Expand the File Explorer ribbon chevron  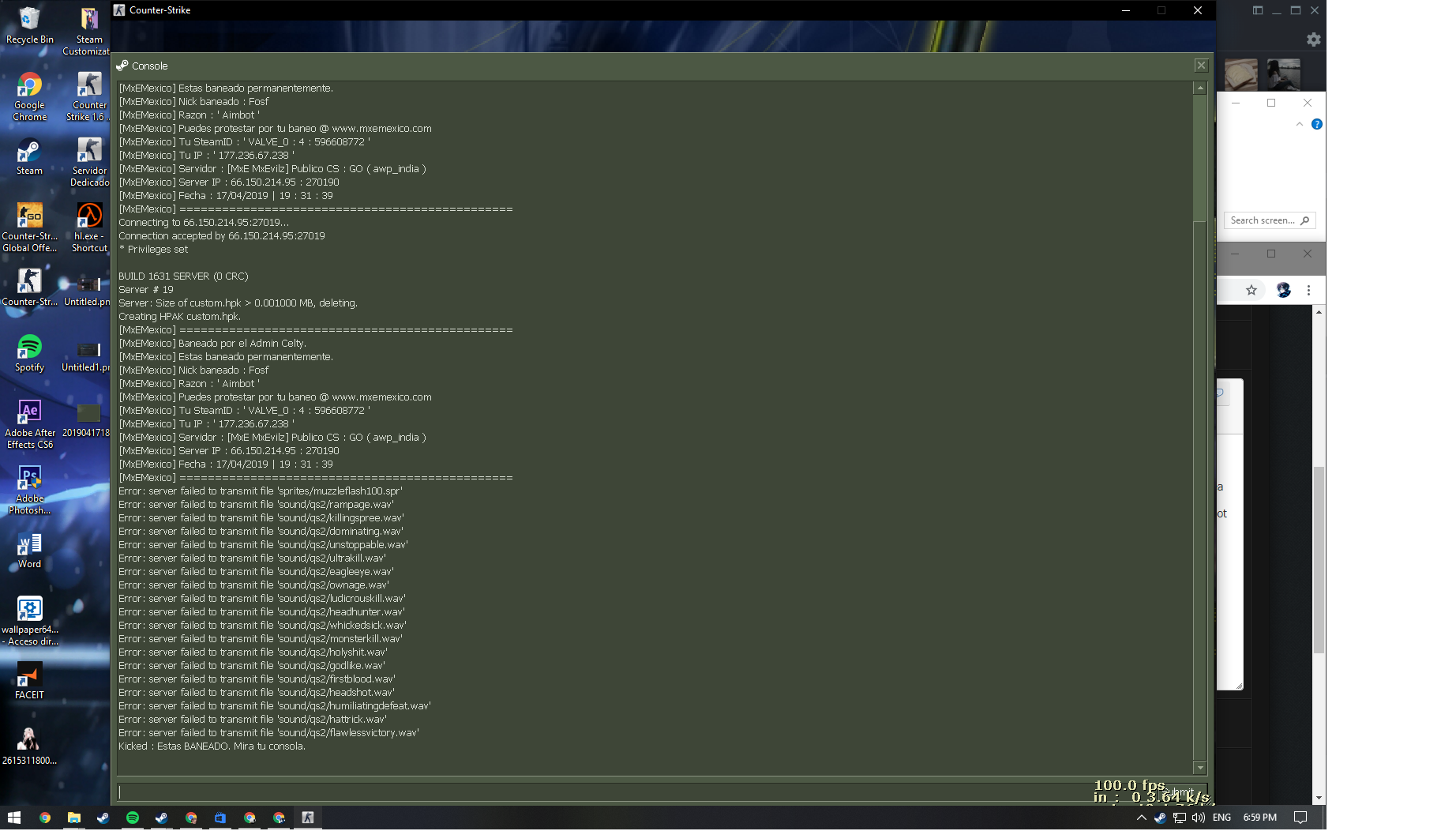click(1299, 124)
